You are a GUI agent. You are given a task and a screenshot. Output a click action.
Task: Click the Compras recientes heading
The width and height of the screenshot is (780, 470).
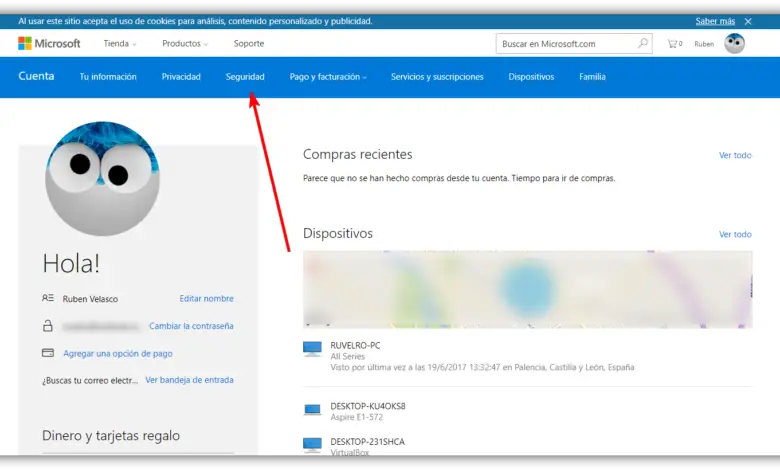click(x=358, y=154)
